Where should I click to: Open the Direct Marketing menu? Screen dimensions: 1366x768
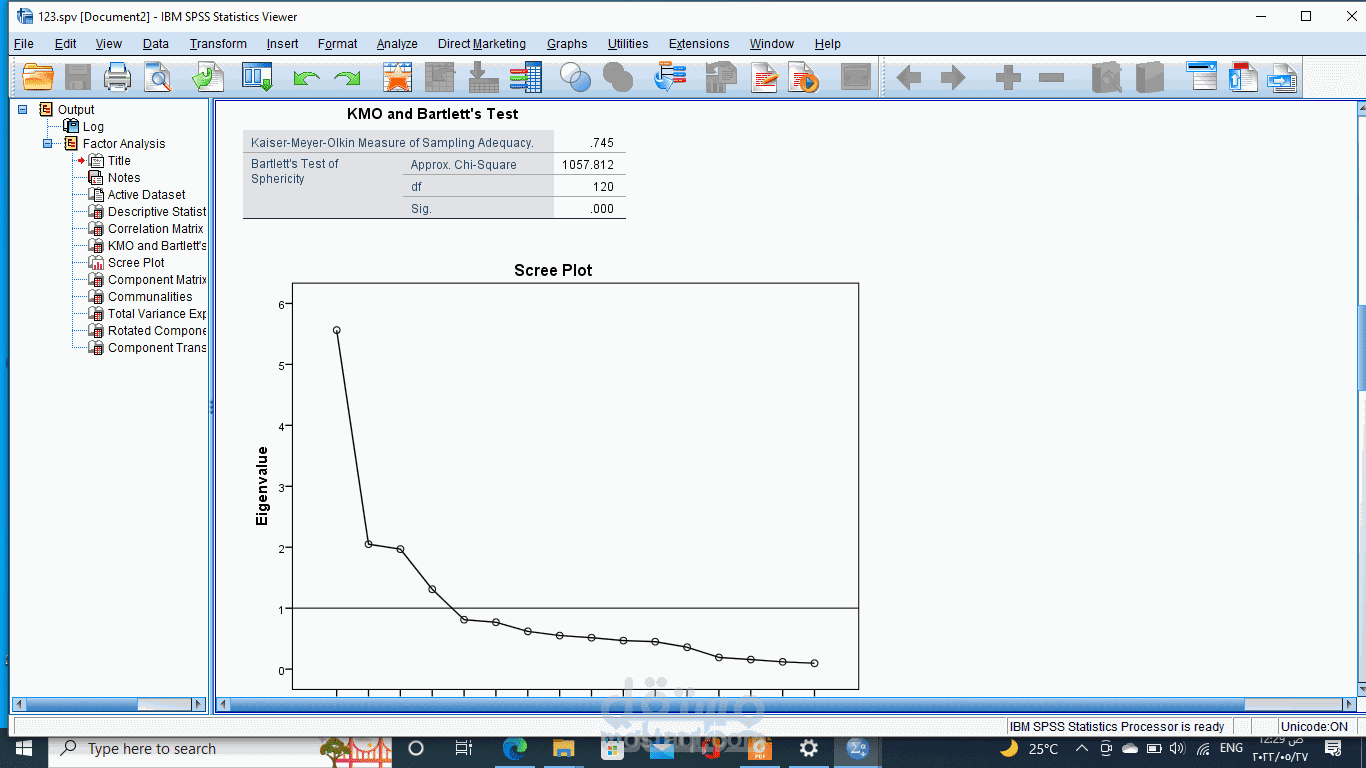(482, 44)
